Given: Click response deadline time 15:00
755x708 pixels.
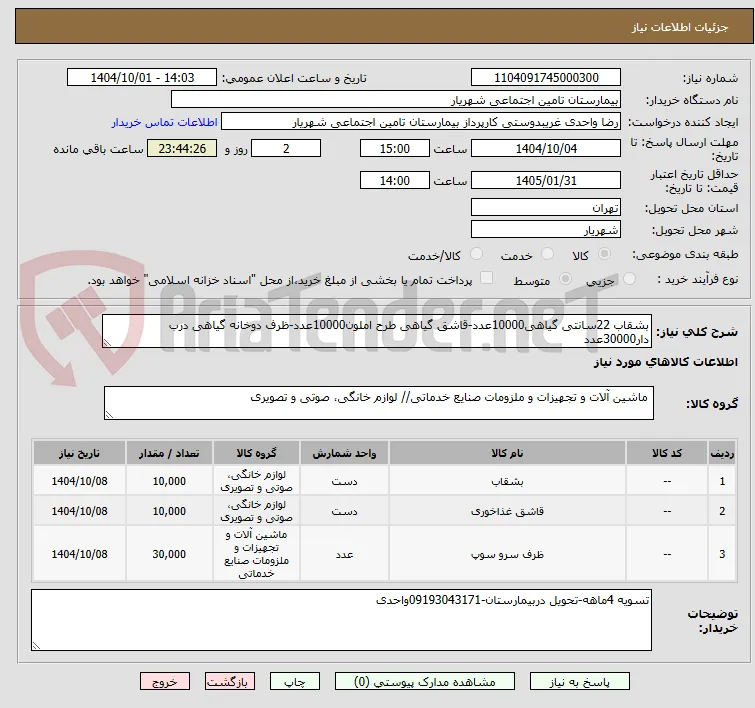Looking at the screenshot, I should tap(394, 148).
